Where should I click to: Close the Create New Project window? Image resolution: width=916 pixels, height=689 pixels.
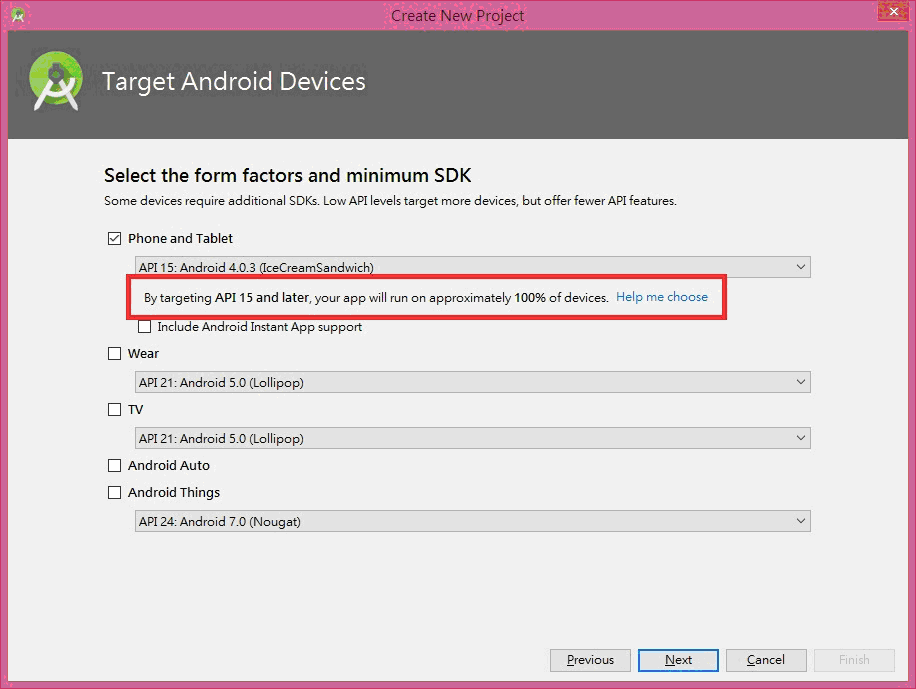893,12
